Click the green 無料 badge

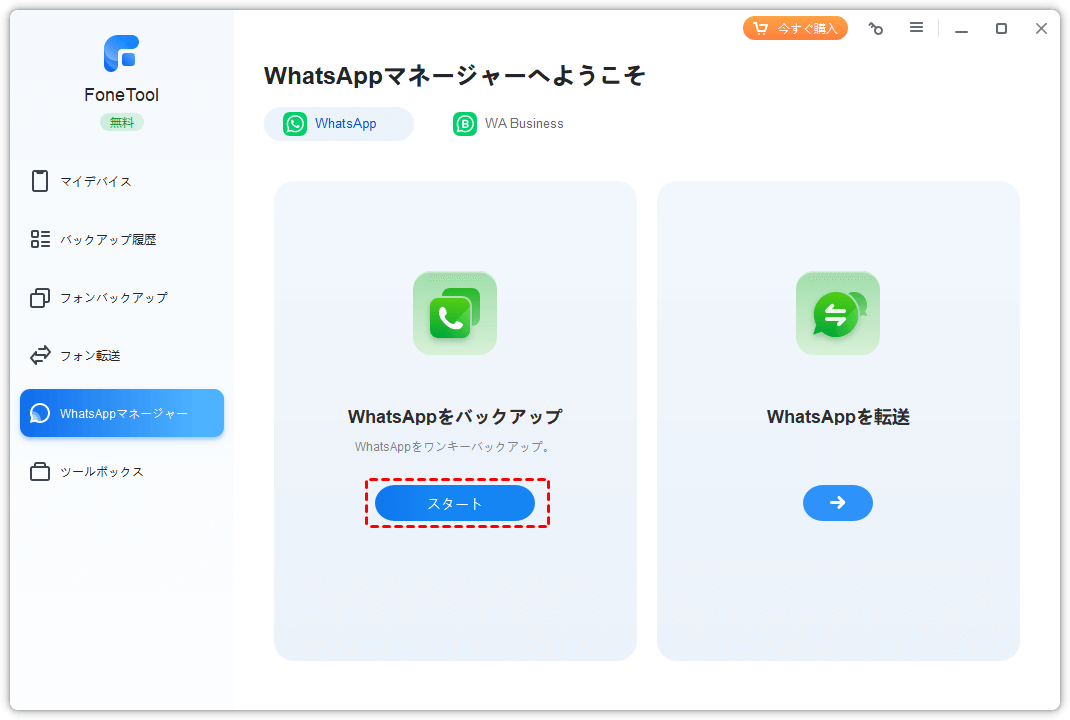(x=121, y=122)
